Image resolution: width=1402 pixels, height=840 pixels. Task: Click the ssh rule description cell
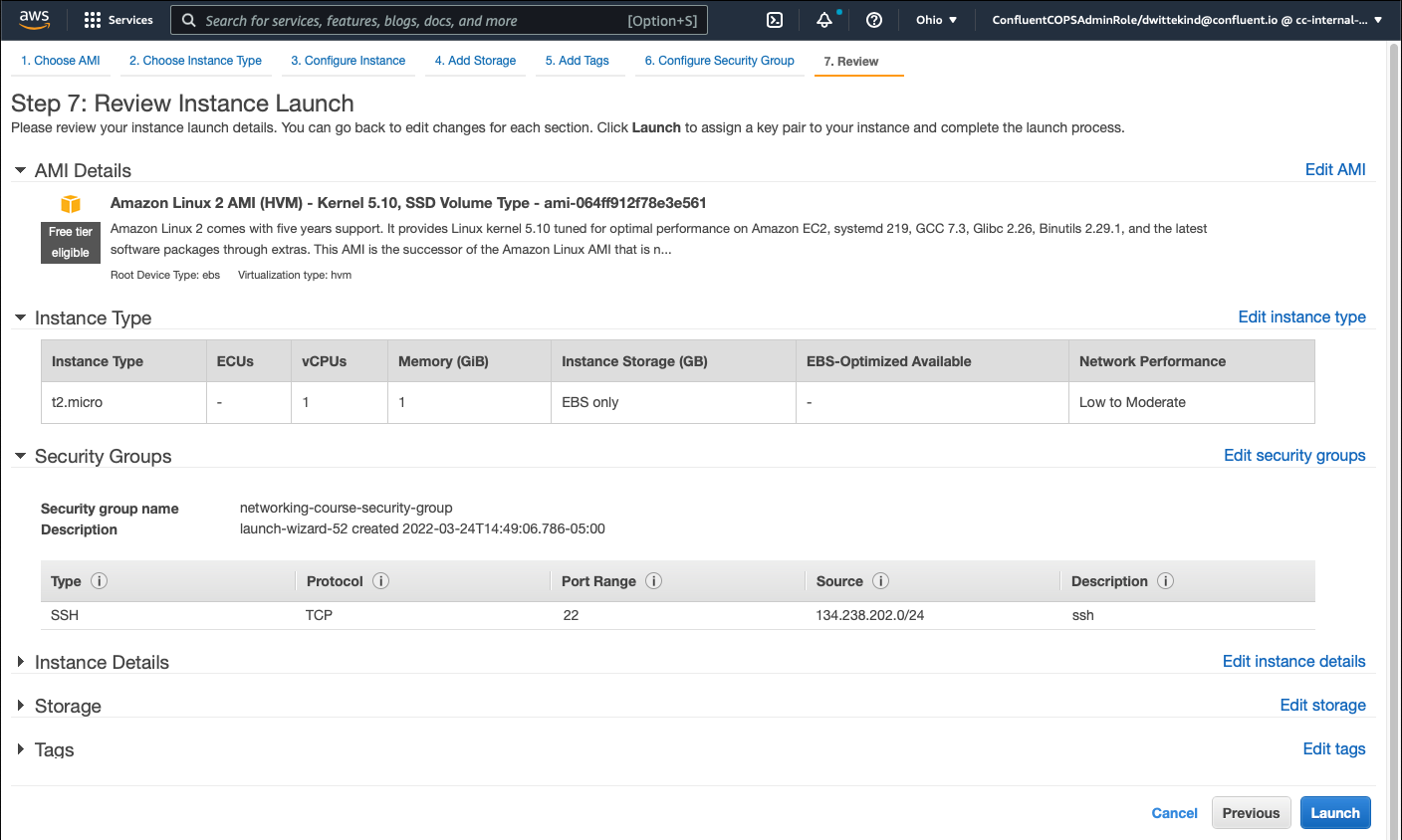coord(1083,615)
